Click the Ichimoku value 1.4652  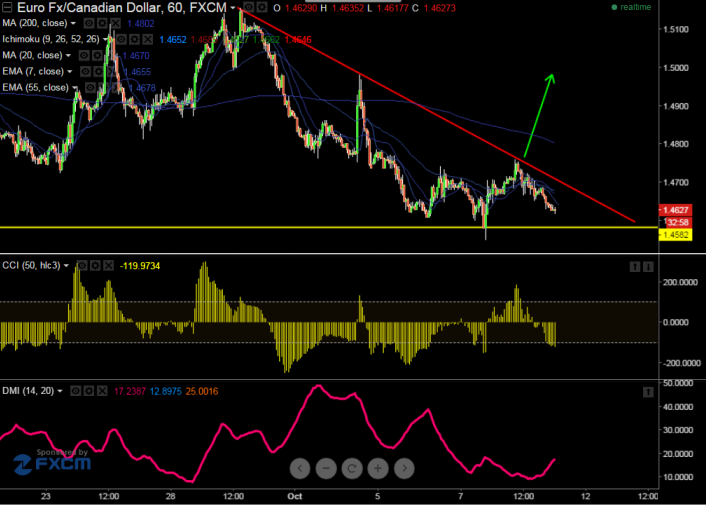pos(173,40)
